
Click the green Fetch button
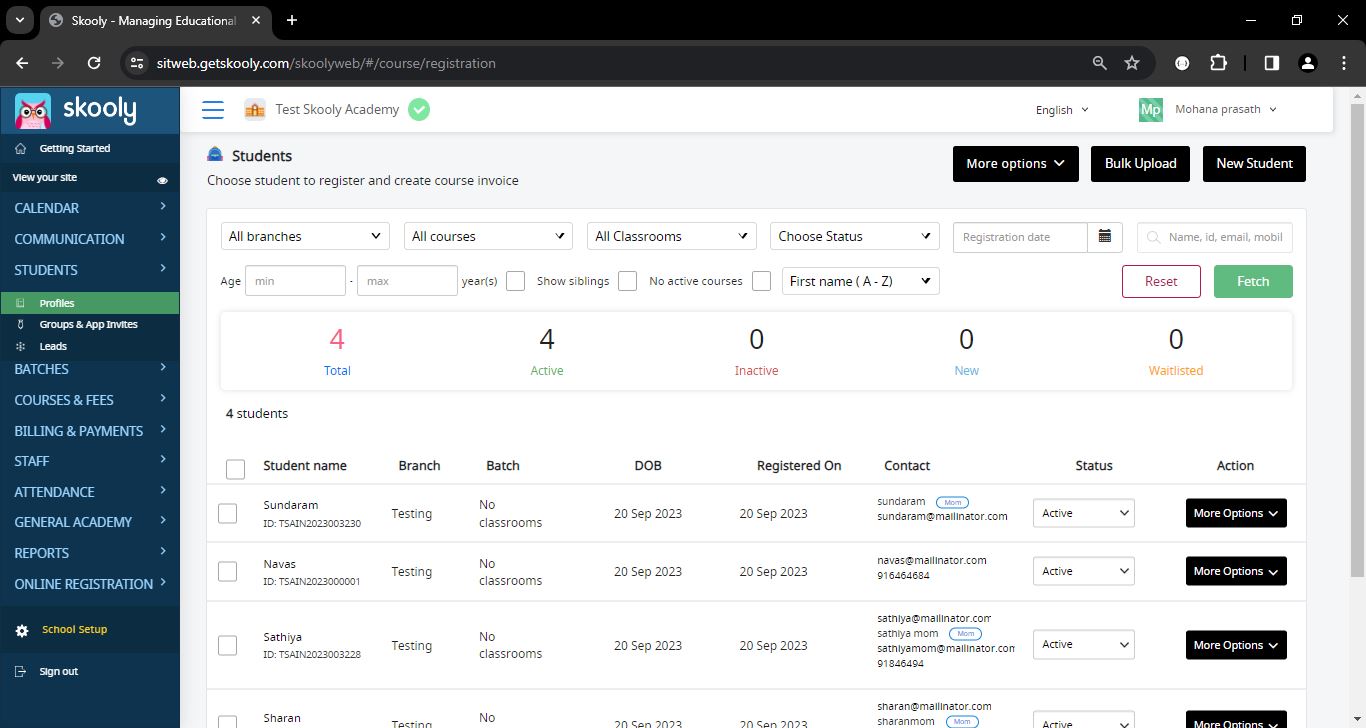1253,281
